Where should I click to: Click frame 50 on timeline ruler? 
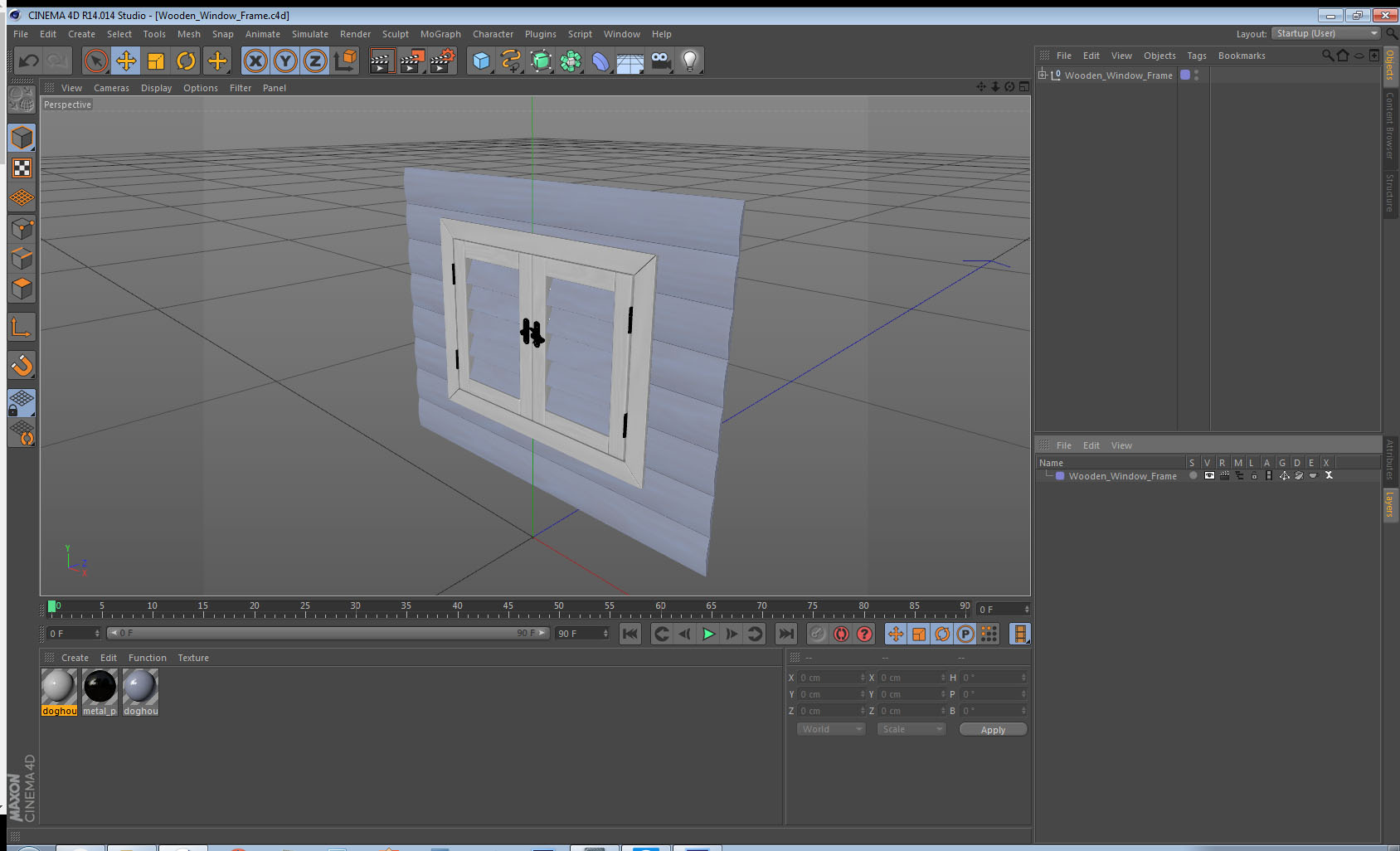(x=558, y=608)
